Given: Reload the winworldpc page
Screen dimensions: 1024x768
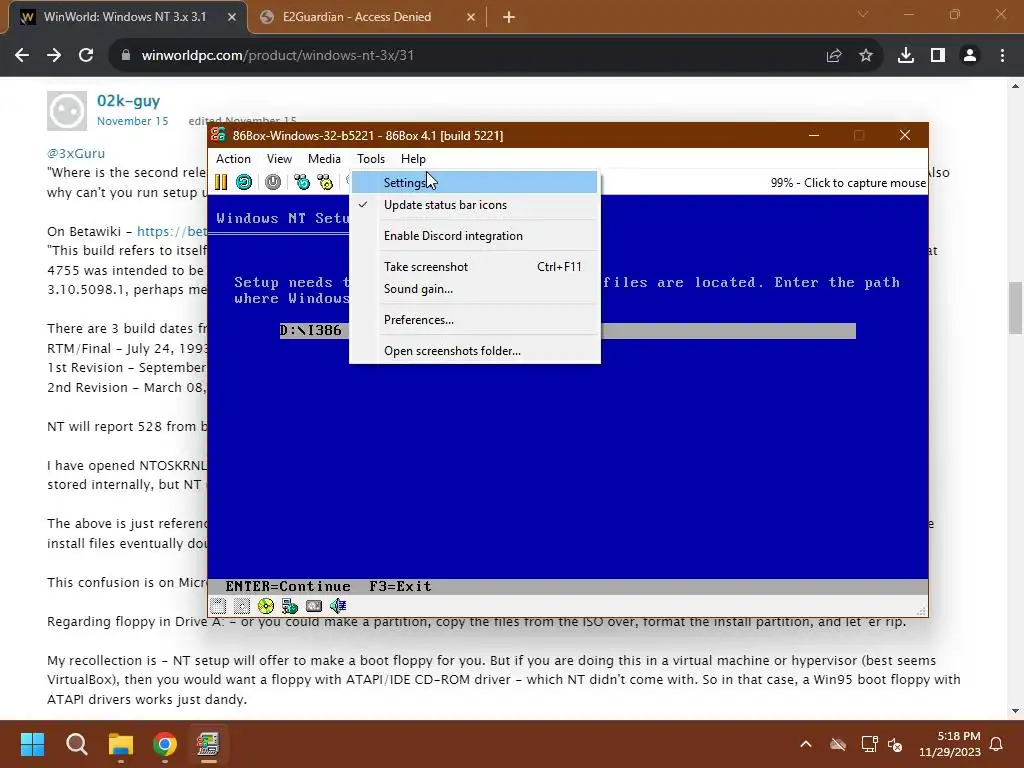Looking at the screenshot, I should point(86,56).
